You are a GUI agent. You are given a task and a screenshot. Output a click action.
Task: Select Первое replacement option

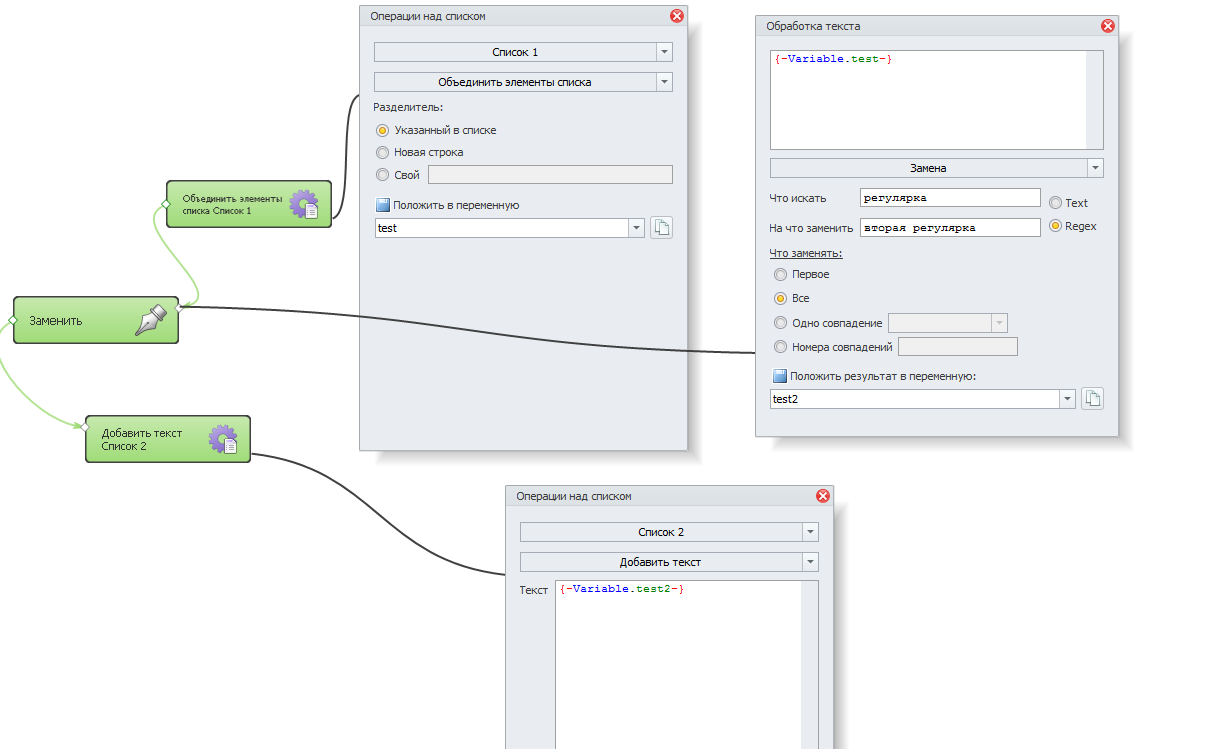pos(781,274)
